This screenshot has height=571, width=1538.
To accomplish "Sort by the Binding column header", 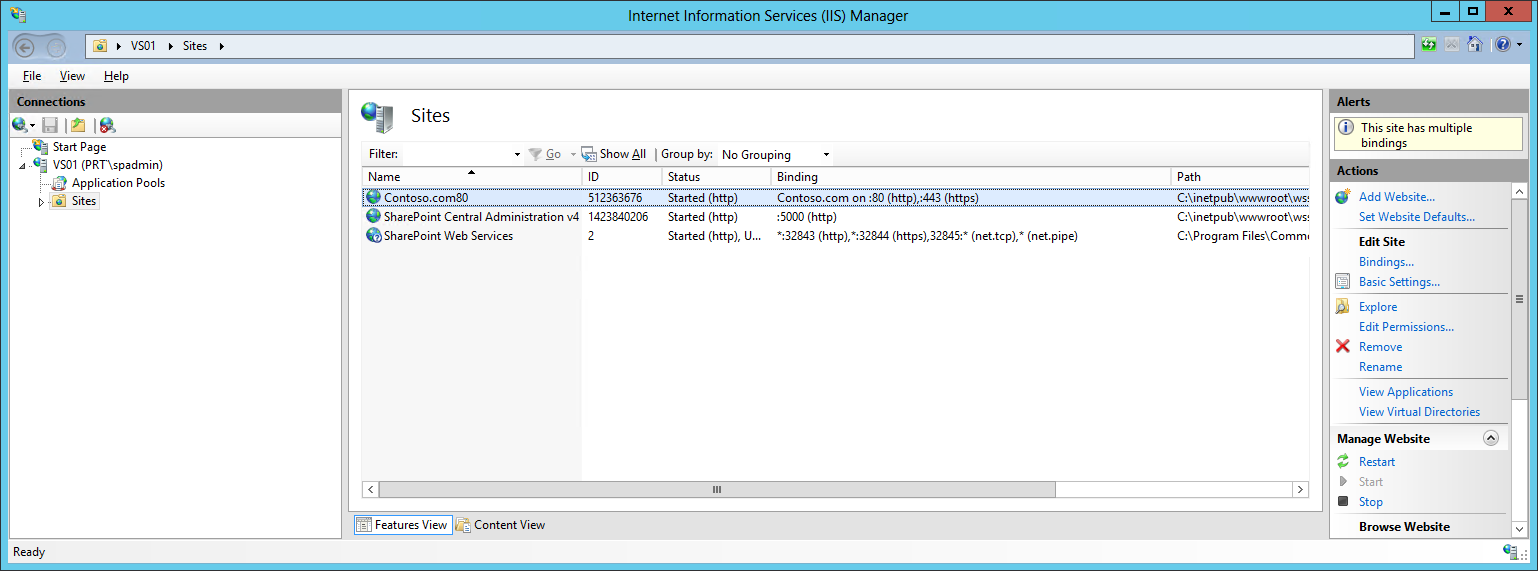I will tap(971, 177).
